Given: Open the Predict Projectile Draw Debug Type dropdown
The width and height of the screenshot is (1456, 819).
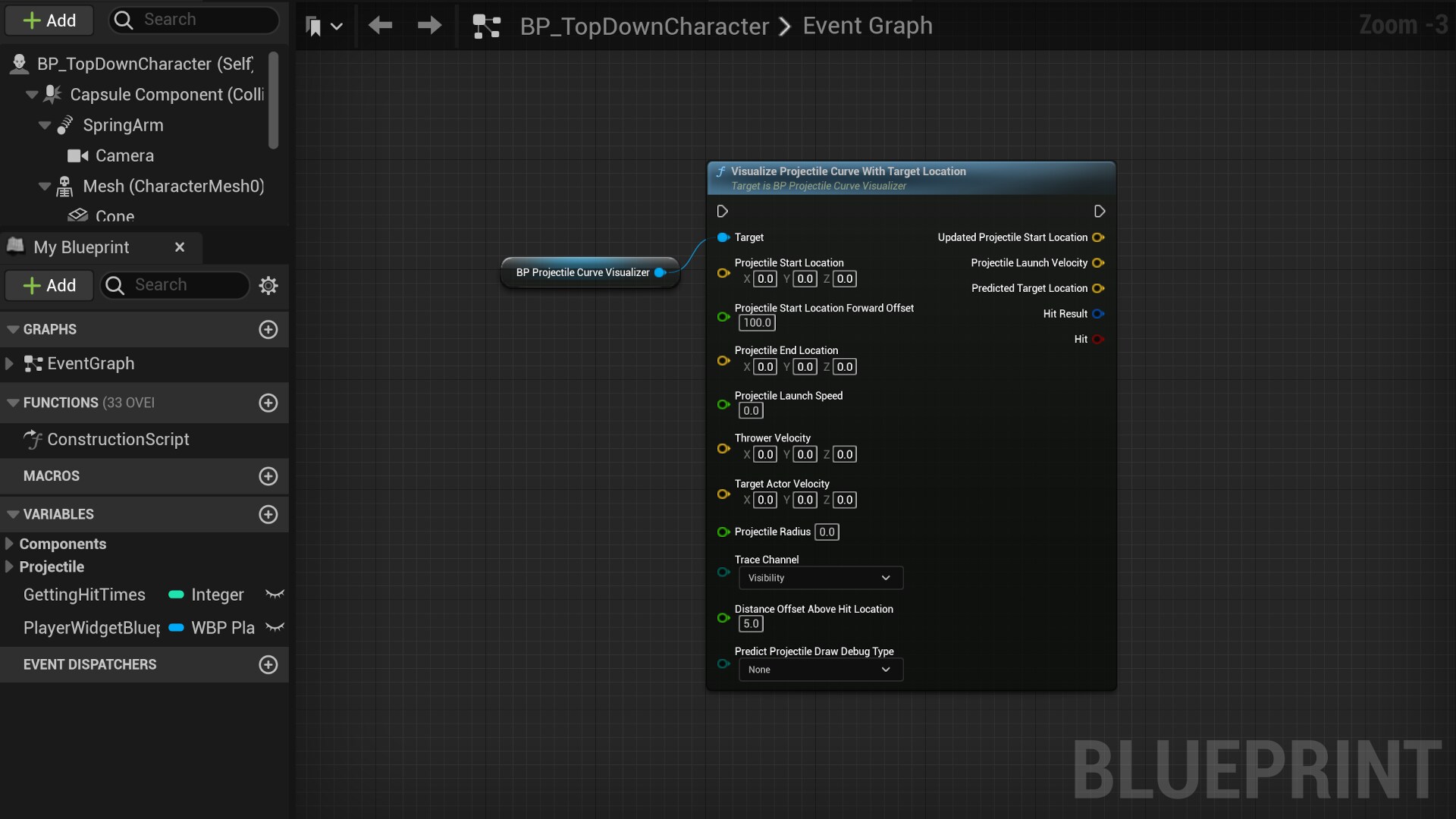Looking at the screenshot, I should coord(821,670).
